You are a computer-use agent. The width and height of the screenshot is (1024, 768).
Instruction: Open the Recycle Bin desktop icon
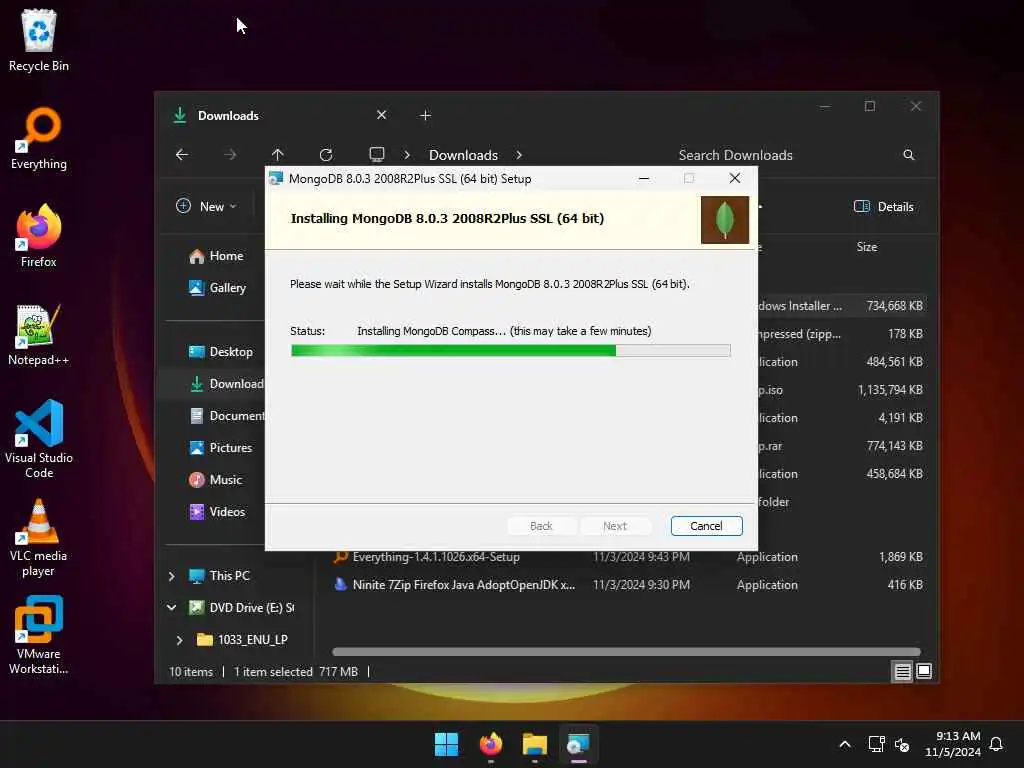[x=39, y=40]
